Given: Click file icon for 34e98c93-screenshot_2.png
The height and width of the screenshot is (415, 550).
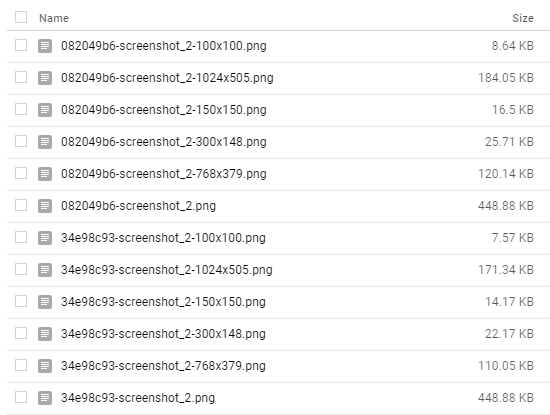Looking at the screenshot, I should click(45, 398).
